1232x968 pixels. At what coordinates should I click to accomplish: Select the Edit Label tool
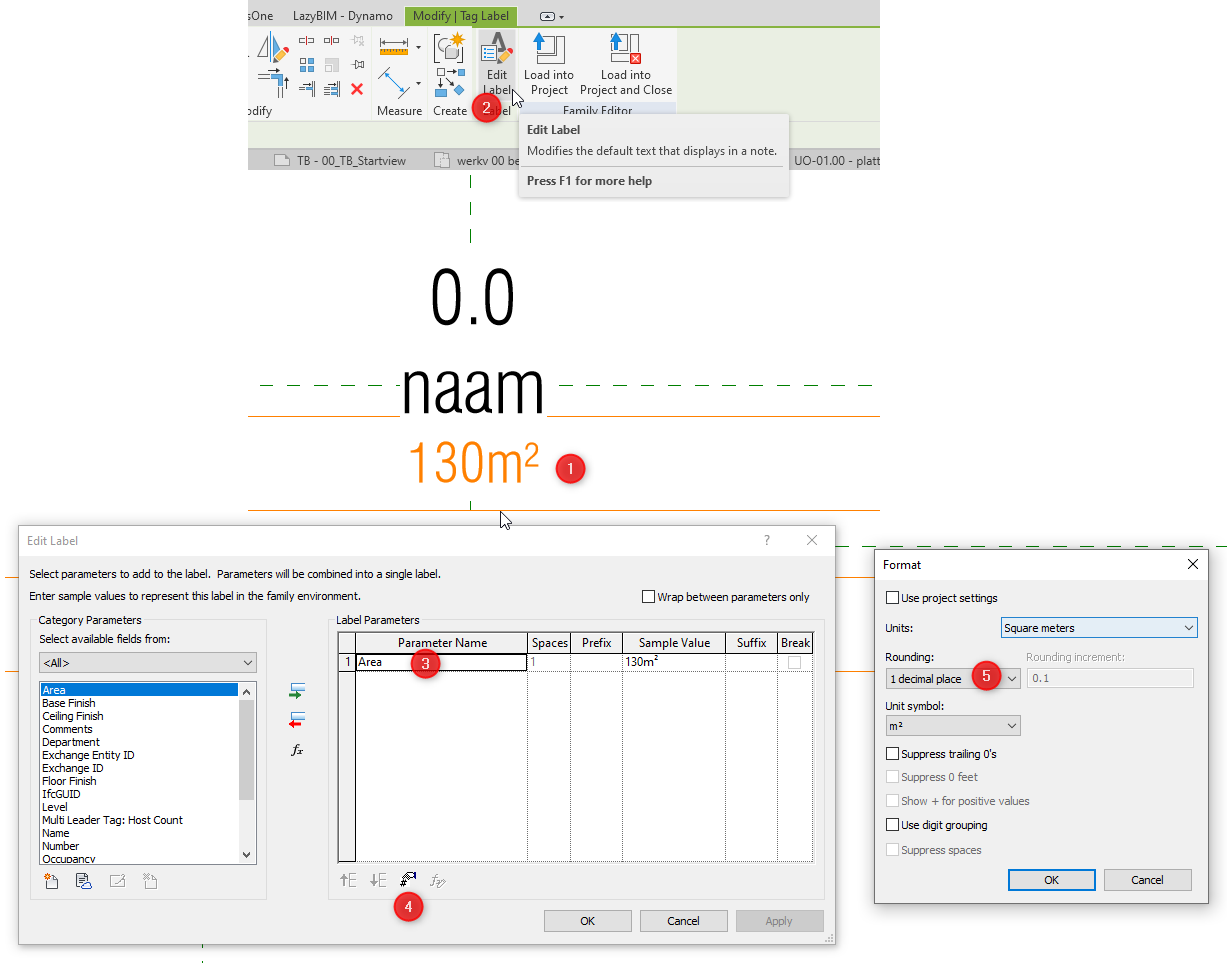point(497,62)
